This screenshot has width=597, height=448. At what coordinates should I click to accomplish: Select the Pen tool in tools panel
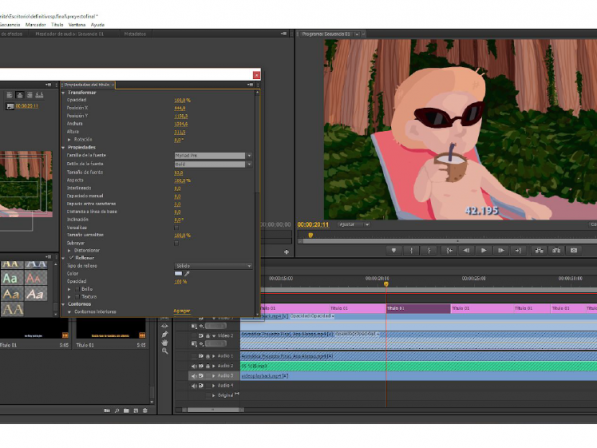tap(164, 334)
